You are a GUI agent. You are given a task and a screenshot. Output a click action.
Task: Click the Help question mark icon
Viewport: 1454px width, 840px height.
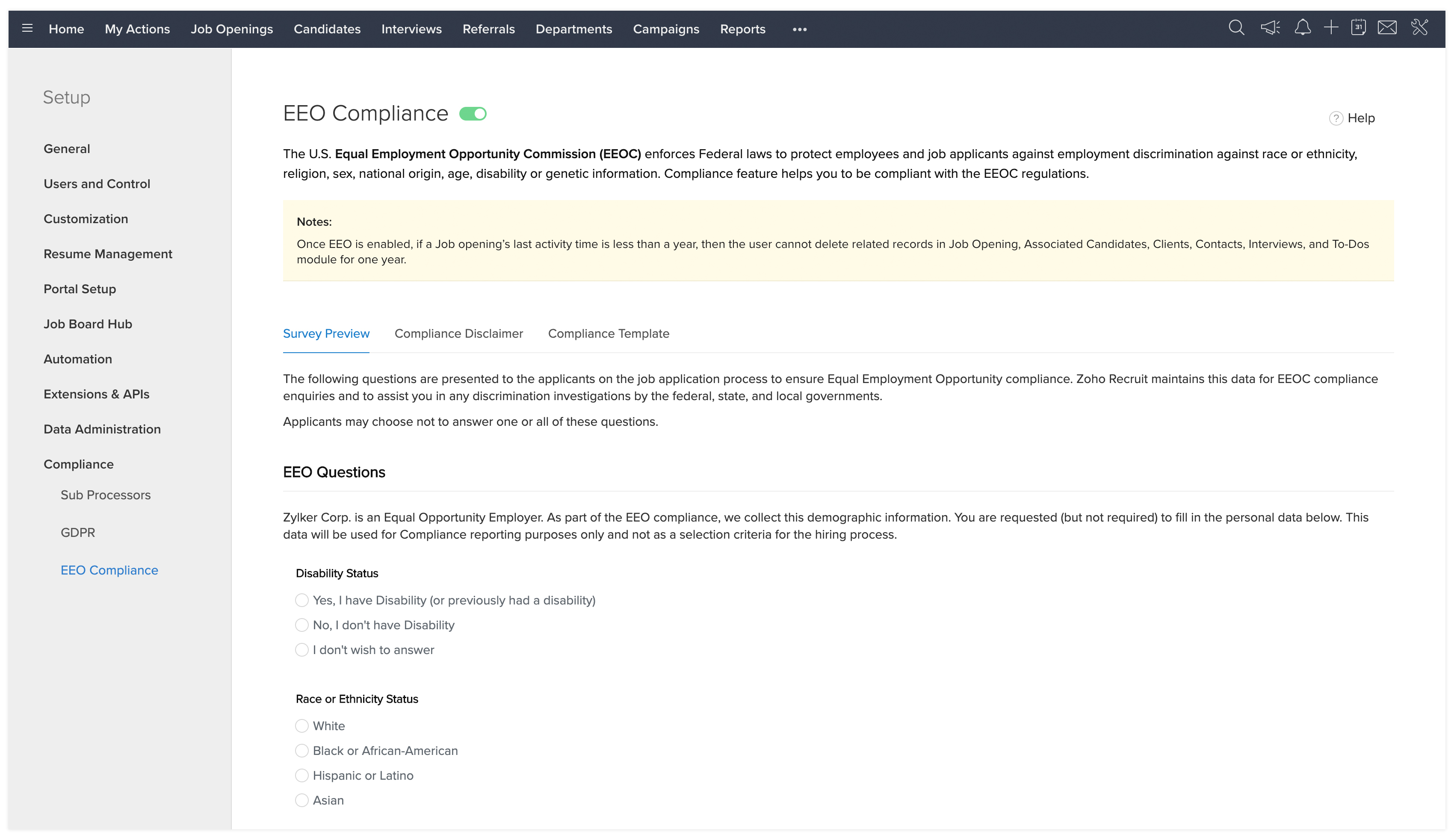(1336, 118)
